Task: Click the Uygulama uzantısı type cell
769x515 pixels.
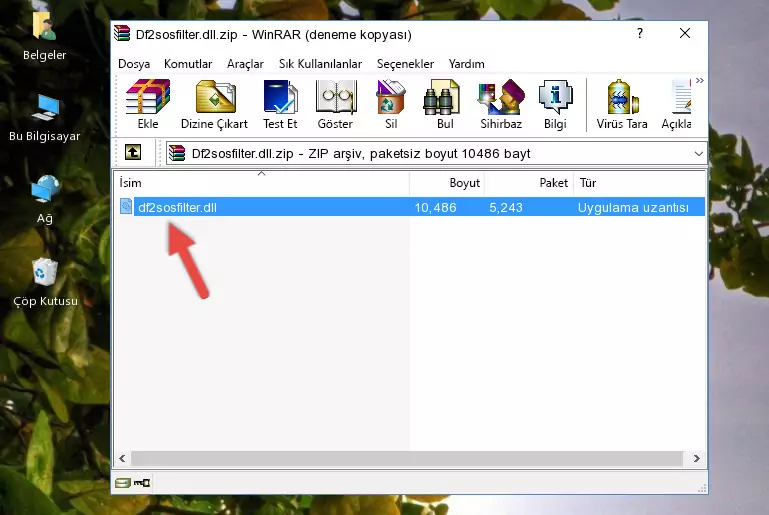Action: pos(633,207)
